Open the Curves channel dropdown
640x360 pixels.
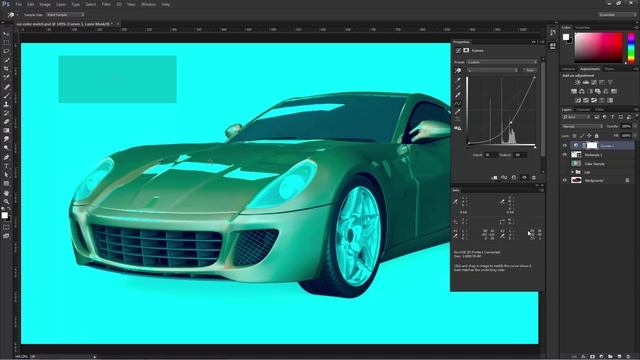pos(493,70)
